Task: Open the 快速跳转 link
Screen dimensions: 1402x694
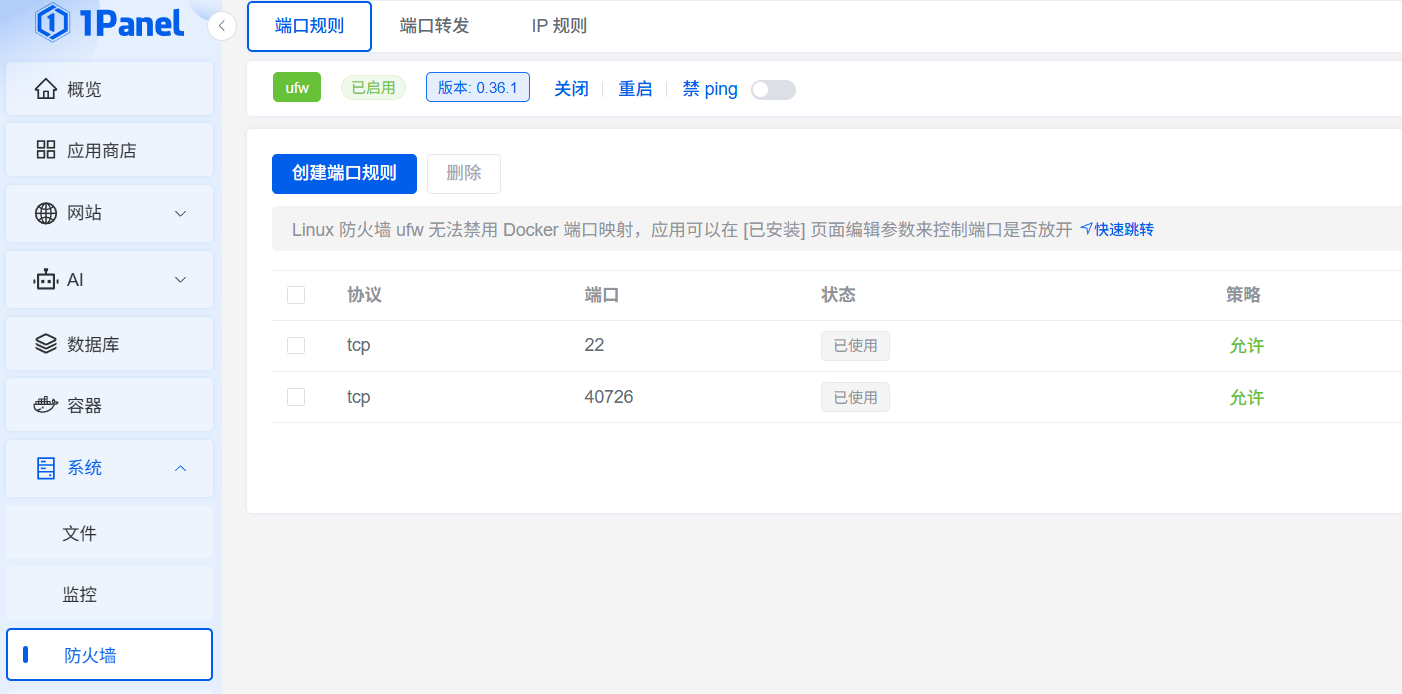Action: 1122,229
